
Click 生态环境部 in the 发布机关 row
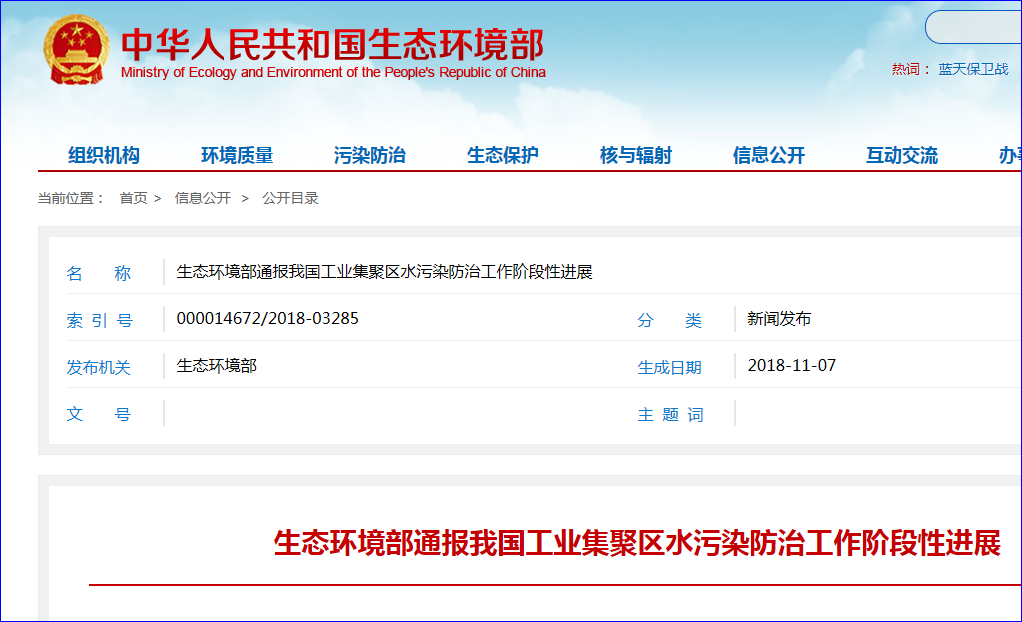coord(217,366)
